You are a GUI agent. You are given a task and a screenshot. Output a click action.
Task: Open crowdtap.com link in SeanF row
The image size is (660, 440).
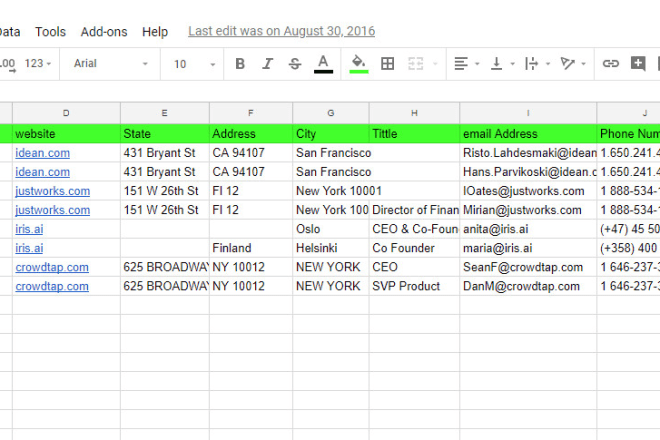52,267
